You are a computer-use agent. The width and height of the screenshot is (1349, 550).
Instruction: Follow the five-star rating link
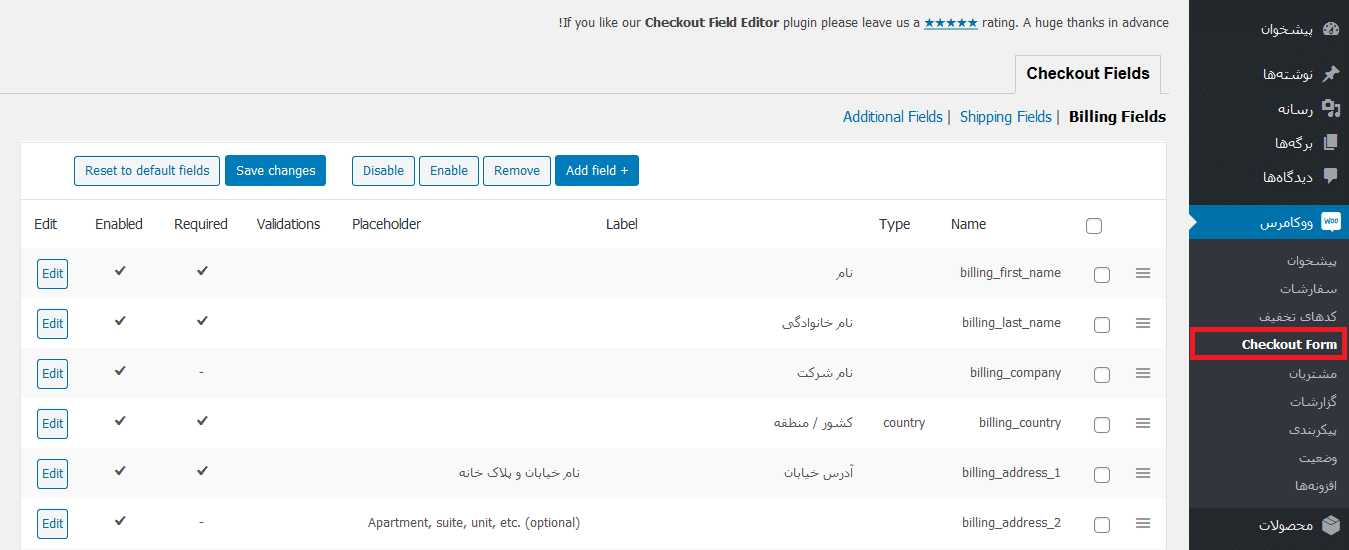coord(951,22)
